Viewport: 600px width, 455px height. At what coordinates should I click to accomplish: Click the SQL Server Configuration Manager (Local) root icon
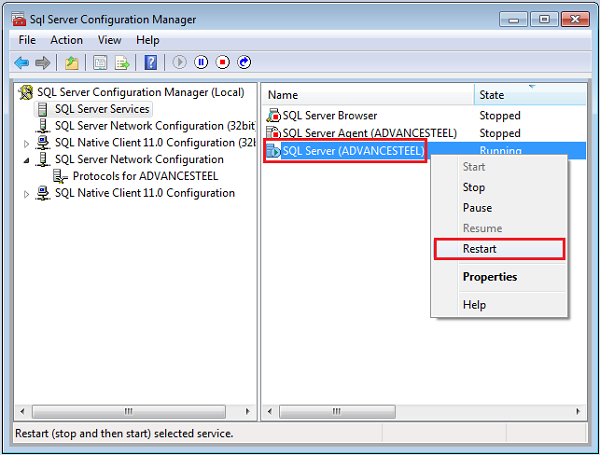click(x=26, y=92)
